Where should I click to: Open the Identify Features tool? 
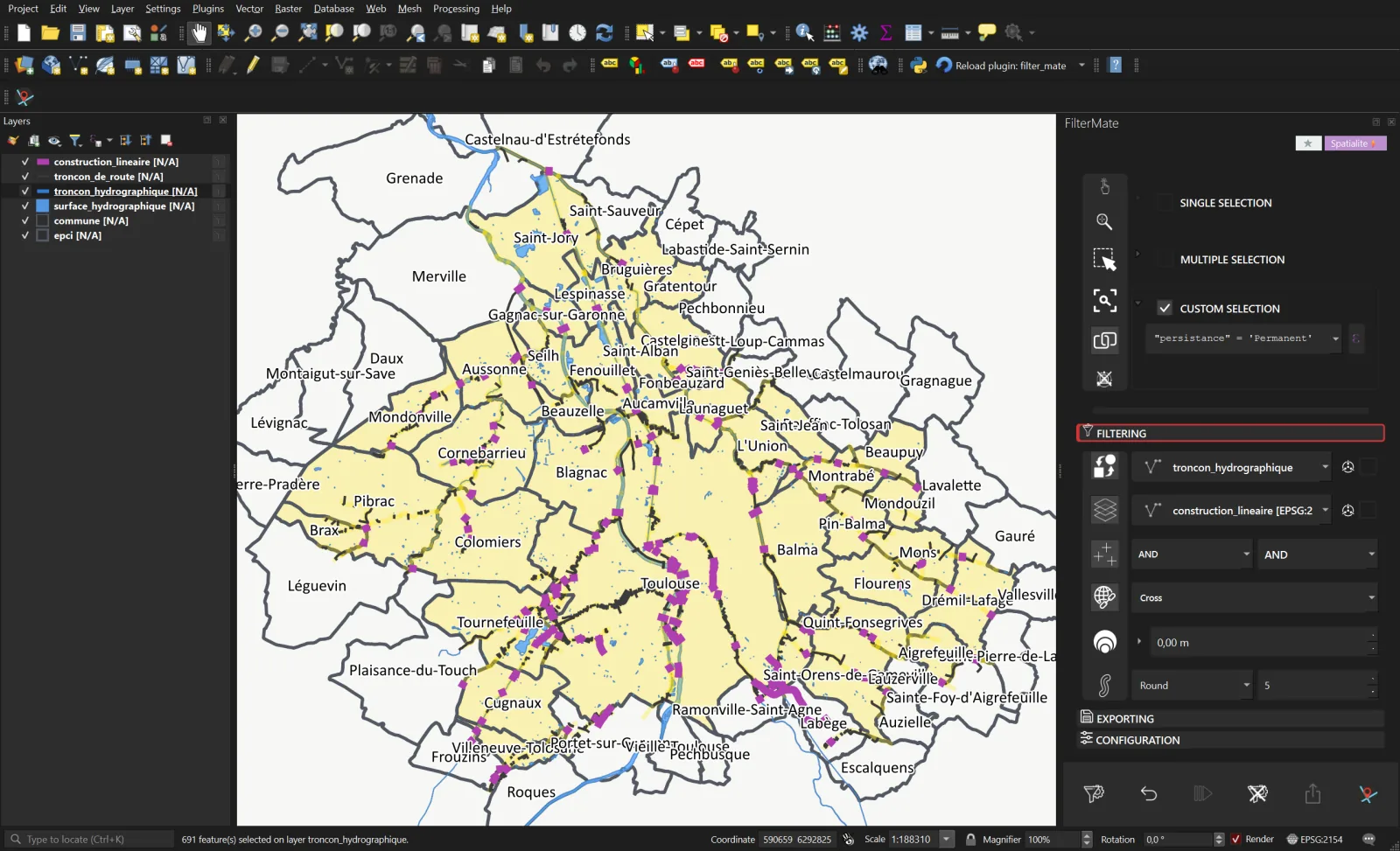click(x=805, y=33)
